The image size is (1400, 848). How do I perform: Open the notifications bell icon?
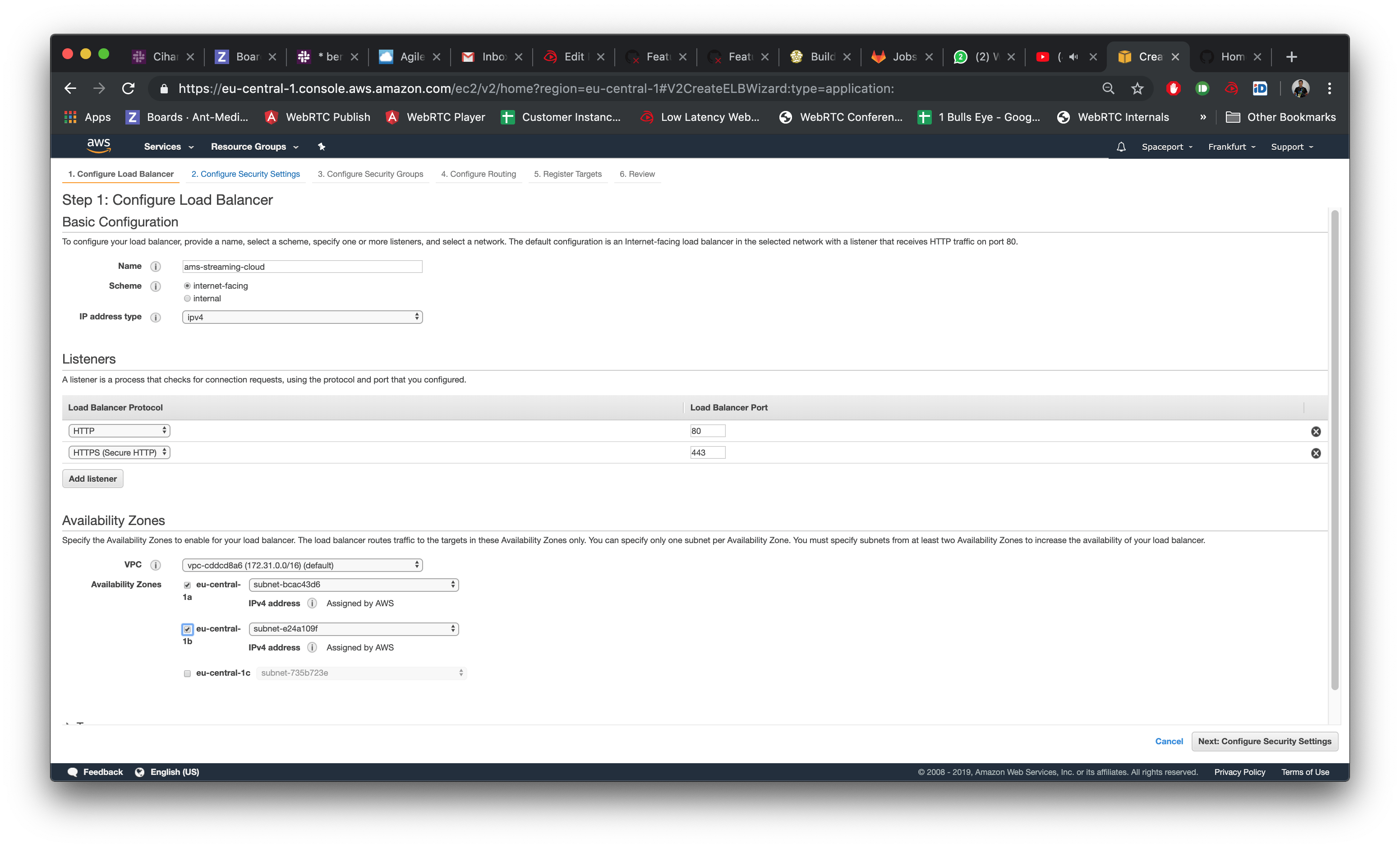click(x=1120, y=147)
